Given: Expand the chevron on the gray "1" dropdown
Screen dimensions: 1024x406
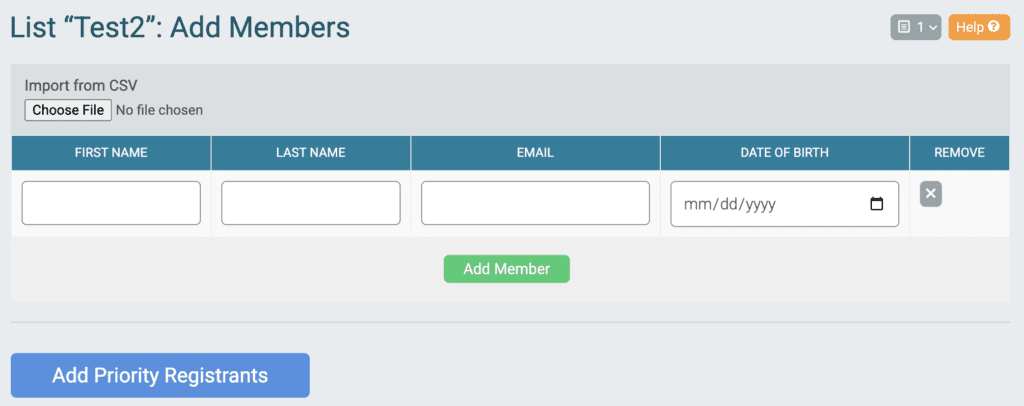Looking at the screenshot, I should click(932, 27).
